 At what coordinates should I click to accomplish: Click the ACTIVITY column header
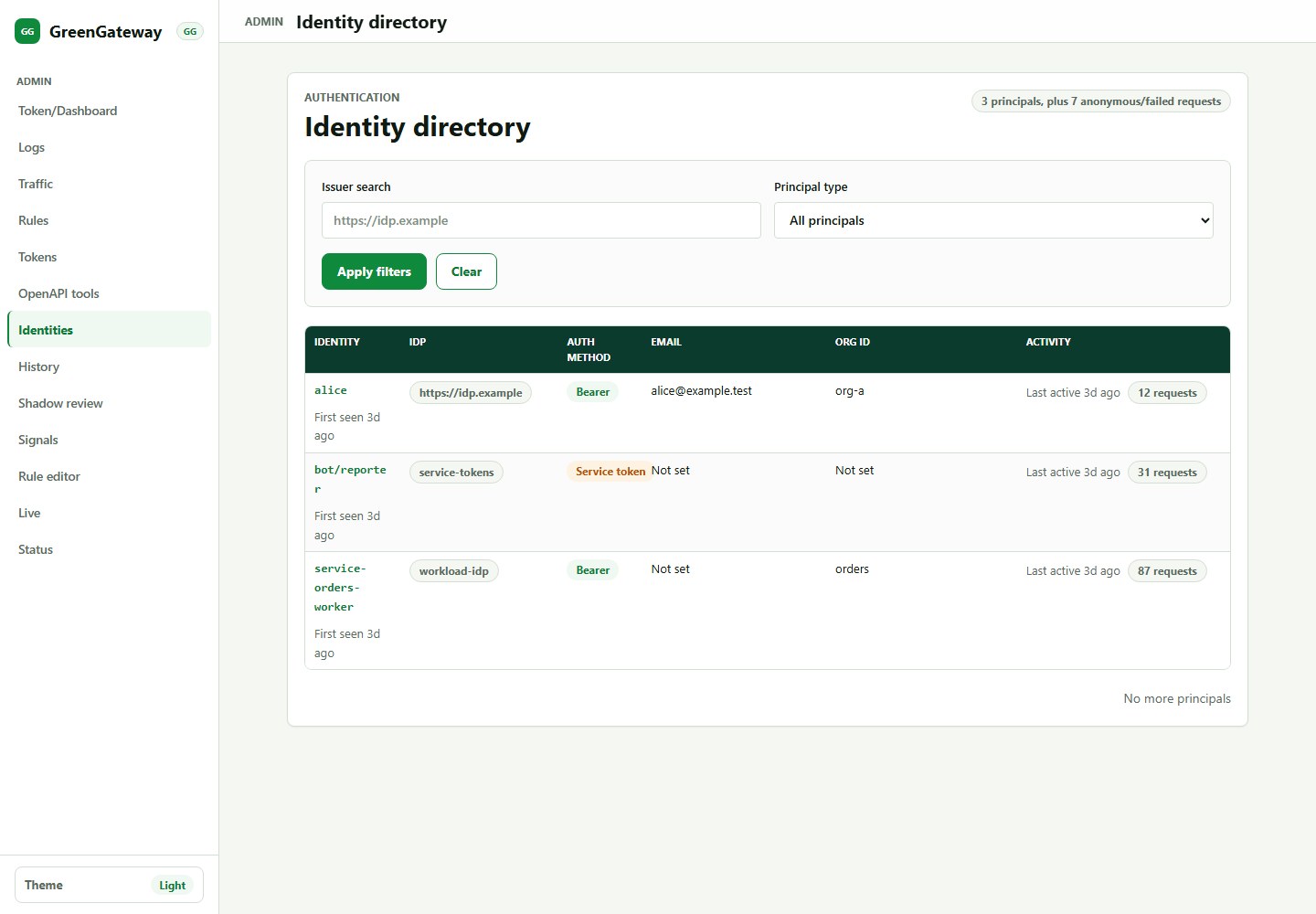click(x=1048, y=342)
